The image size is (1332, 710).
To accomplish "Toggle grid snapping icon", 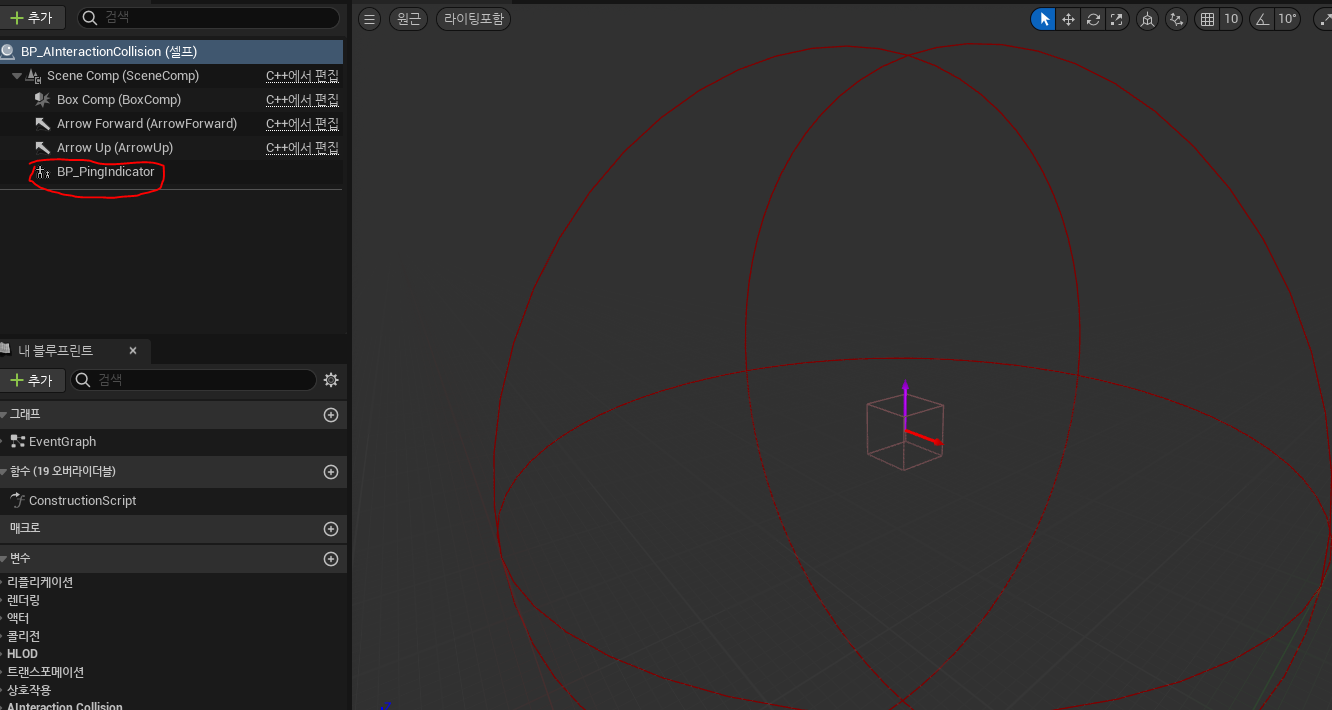I will [1207, 19].
